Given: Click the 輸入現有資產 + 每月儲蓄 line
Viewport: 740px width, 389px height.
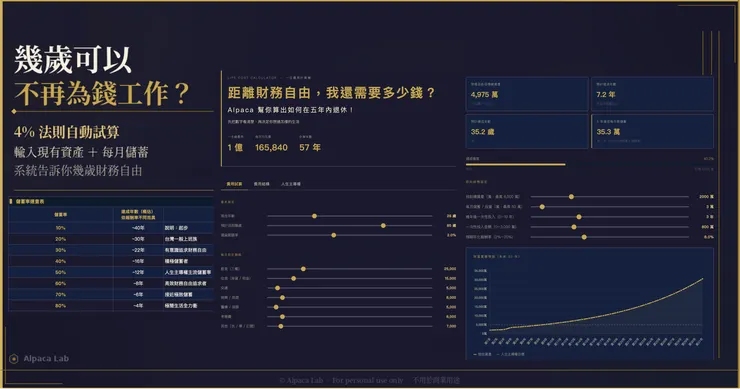Looking at the screenshot, I should [x=81, y=152].
